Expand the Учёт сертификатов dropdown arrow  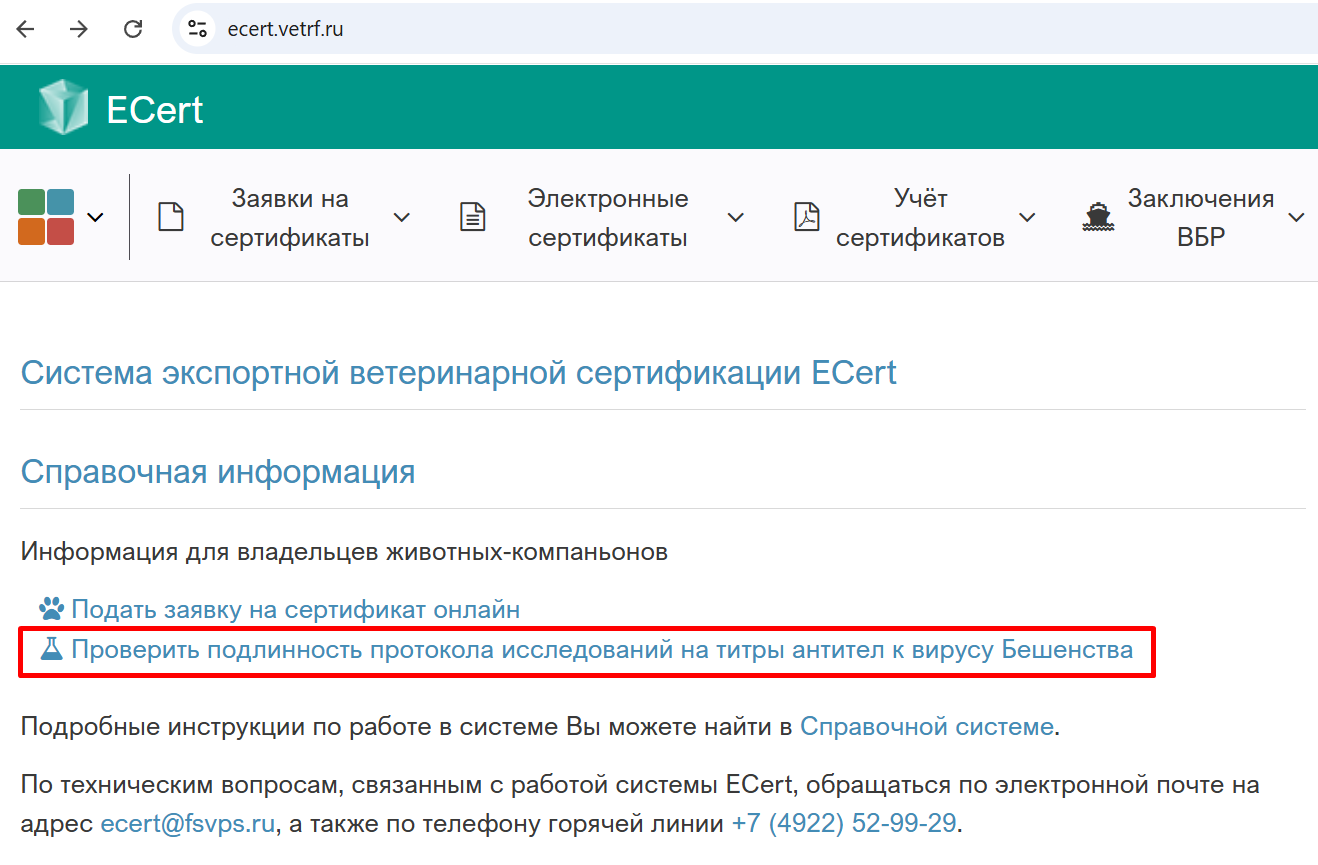tap(1027, 217)
